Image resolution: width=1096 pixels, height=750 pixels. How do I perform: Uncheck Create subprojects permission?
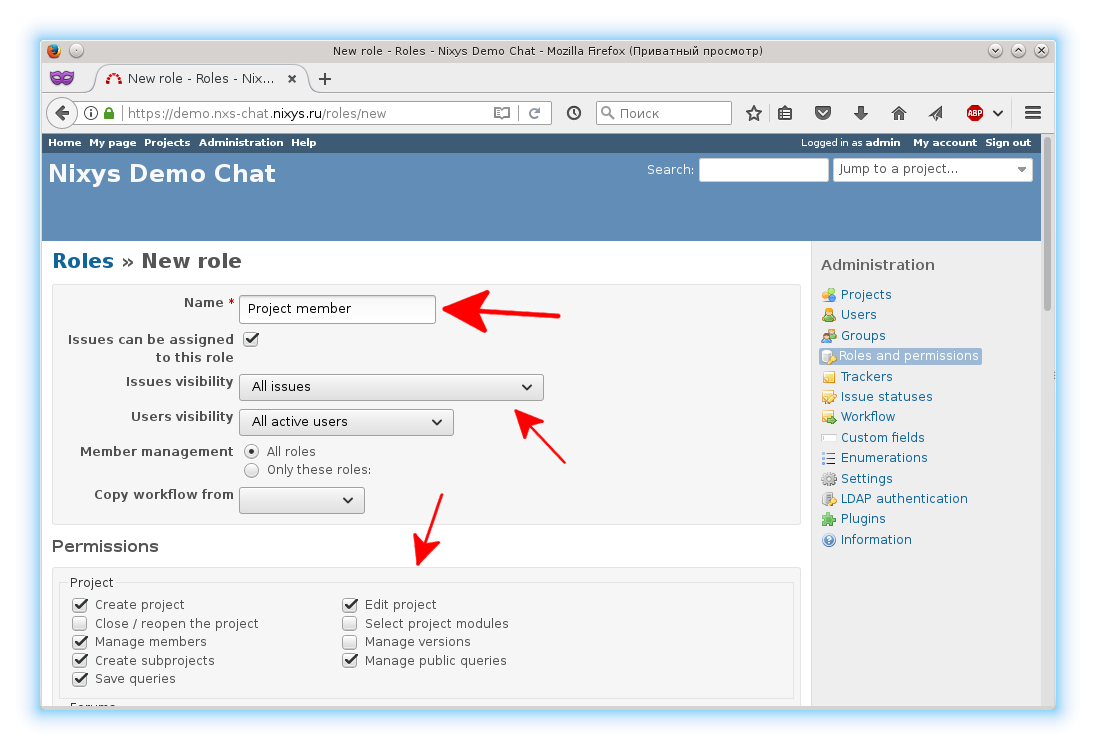point(80,661)
